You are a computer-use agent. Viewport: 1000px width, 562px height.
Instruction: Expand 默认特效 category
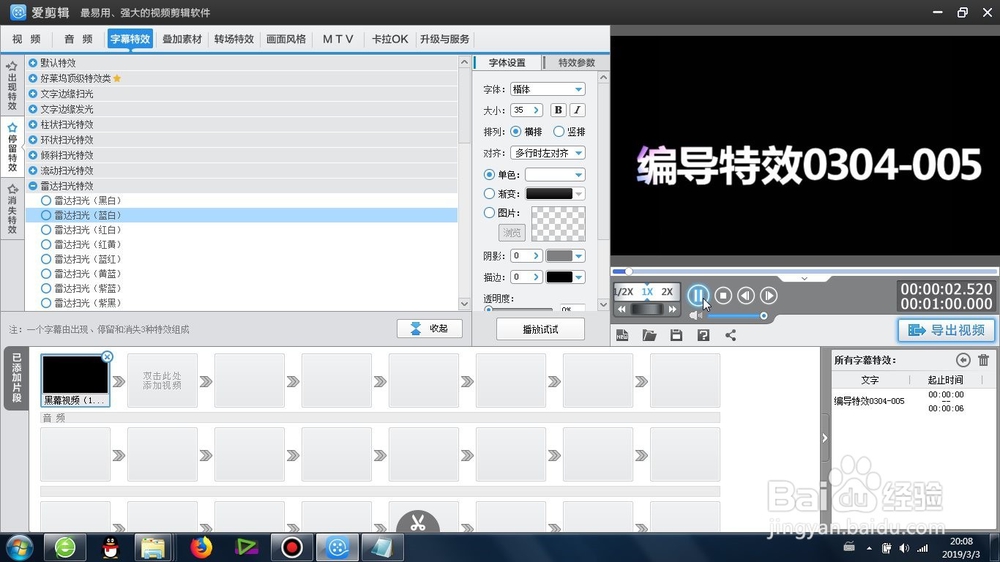tap(33, 63)
